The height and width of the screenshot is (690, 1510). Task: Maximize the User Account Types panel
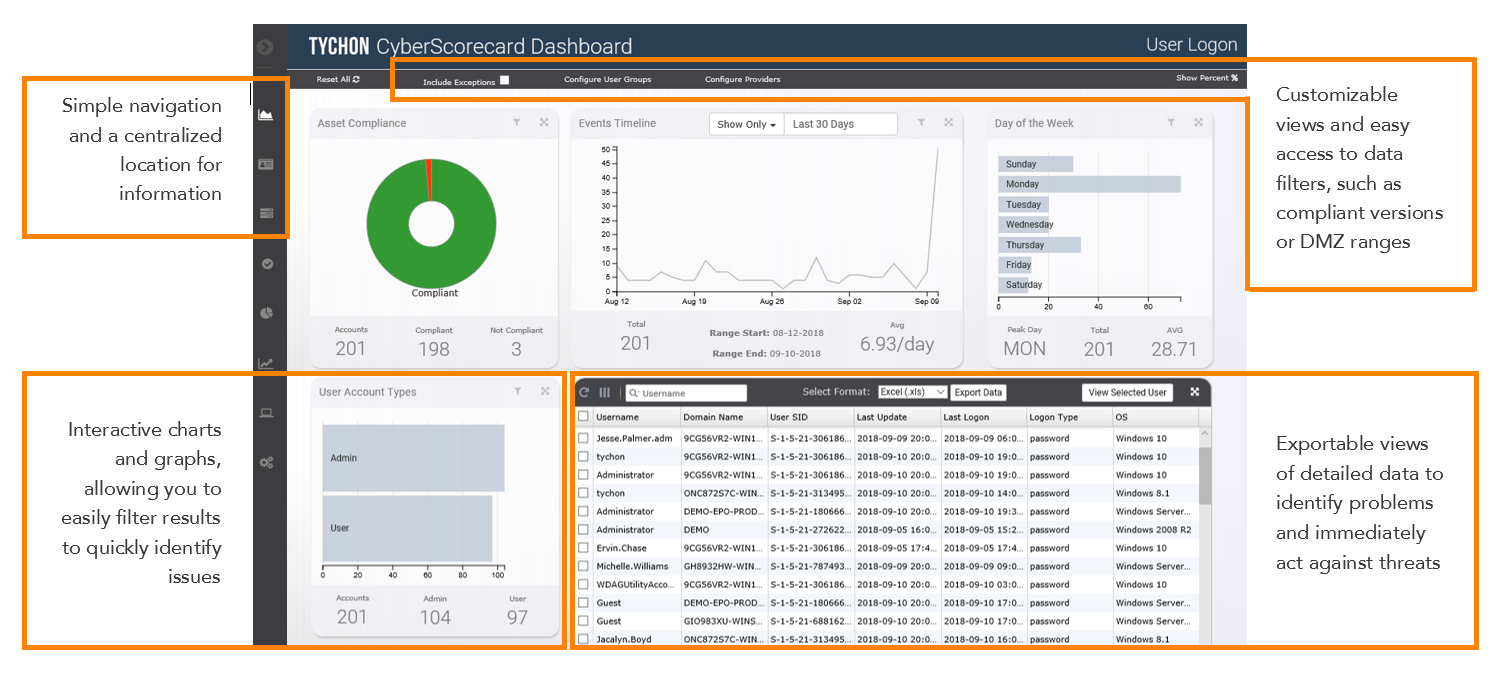click(x=545, y=392)
